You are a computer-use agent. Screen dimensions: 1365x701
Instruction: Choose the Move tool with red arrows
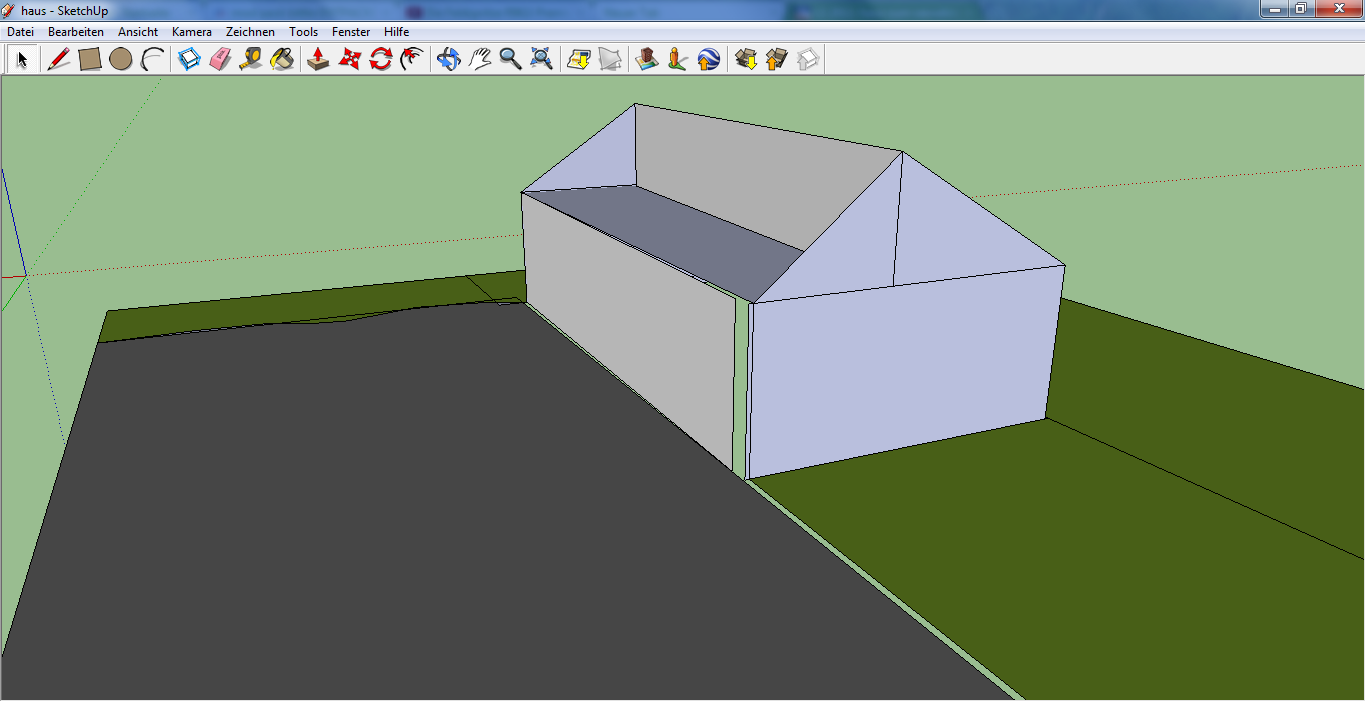tap(349, 59)
